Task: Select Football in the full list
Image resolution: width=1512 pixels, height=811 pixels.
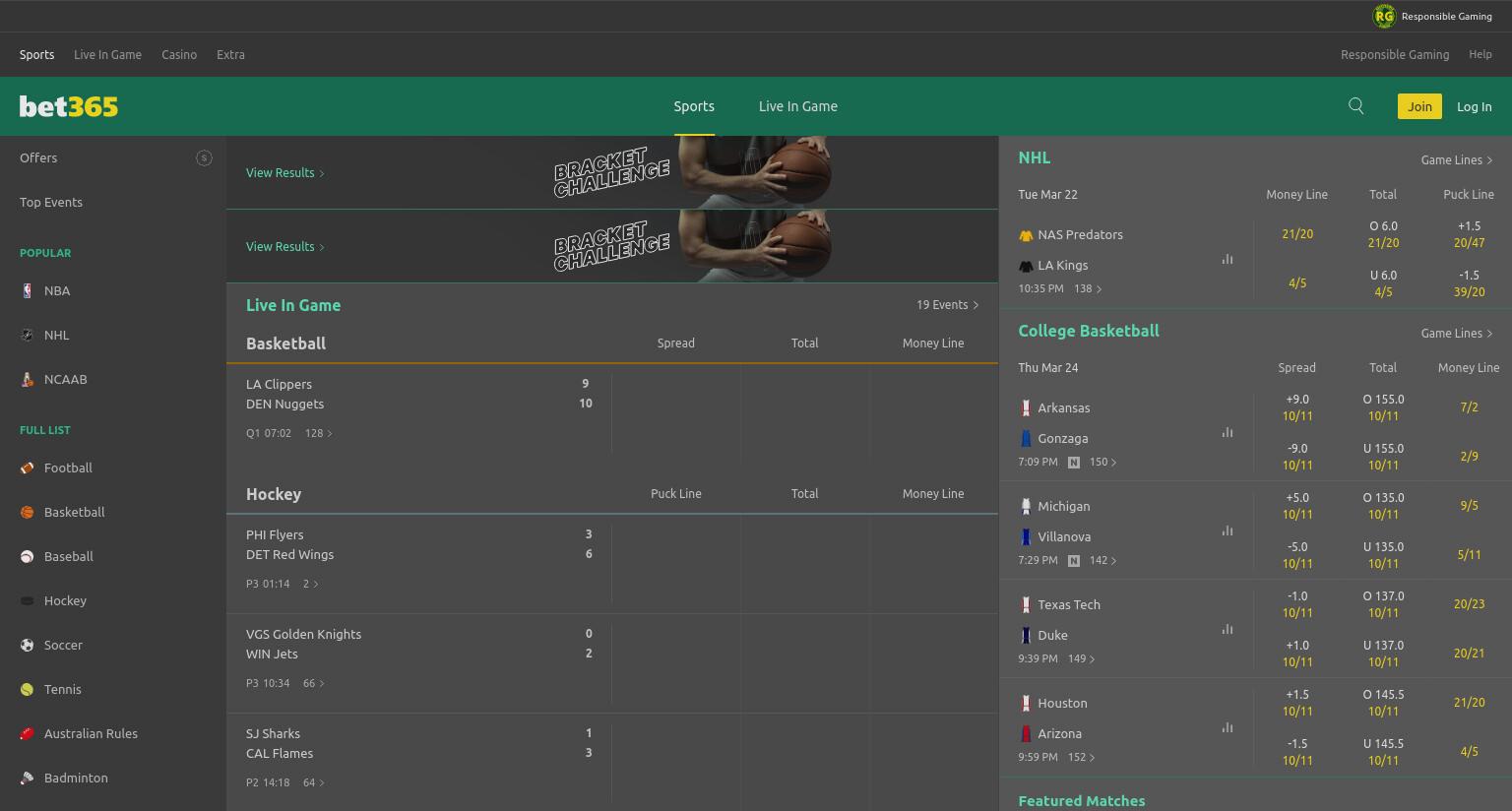Action: point(68,468)
